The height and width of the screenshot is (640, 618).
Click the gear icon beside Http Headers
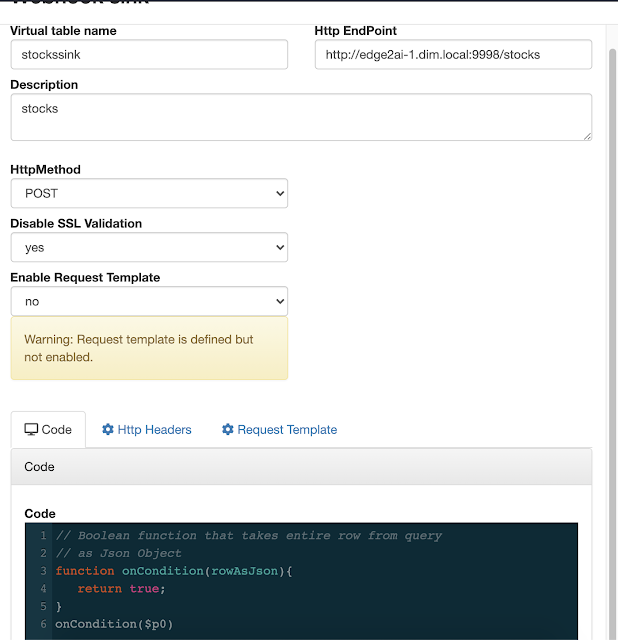pyautogui.click(x=108, y=429)
